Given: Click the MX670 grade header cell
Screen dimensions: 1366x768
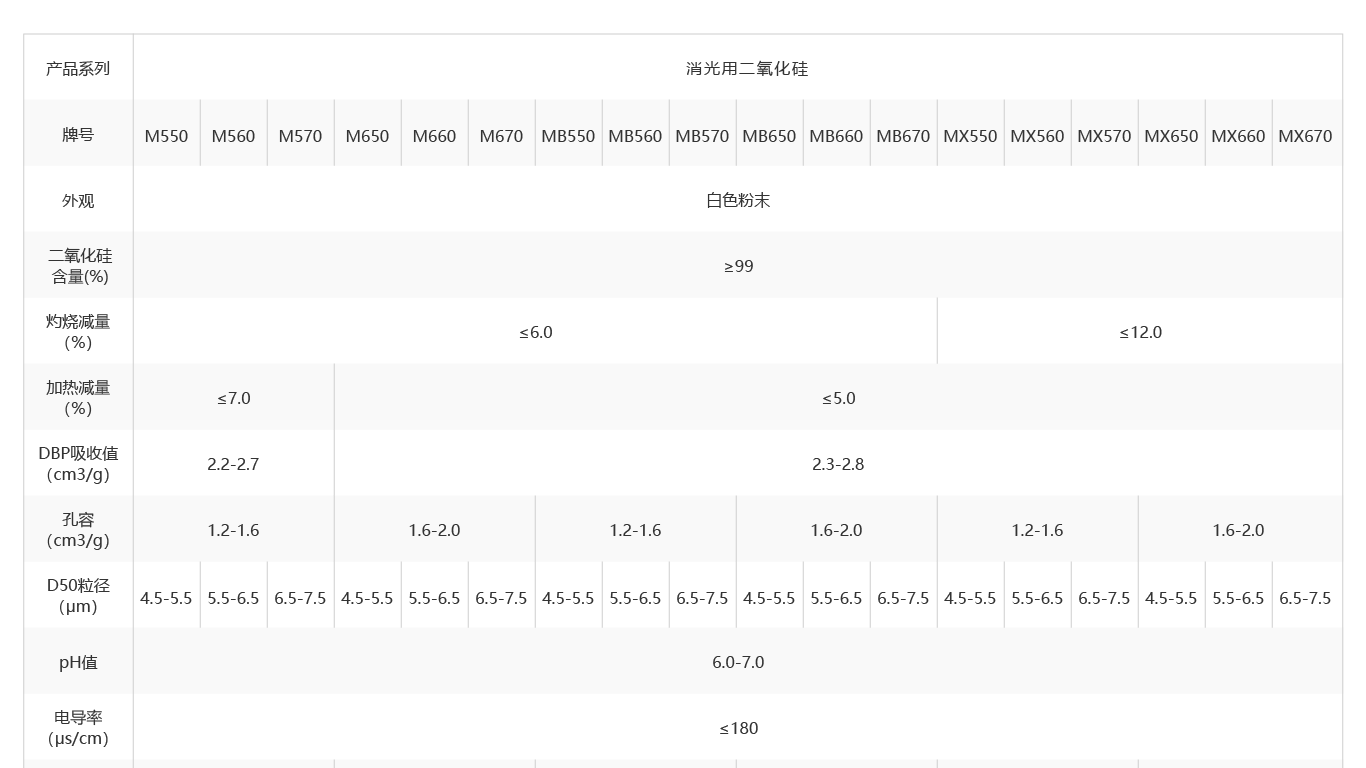Looking at the screenshot, I should (1305, 136).
